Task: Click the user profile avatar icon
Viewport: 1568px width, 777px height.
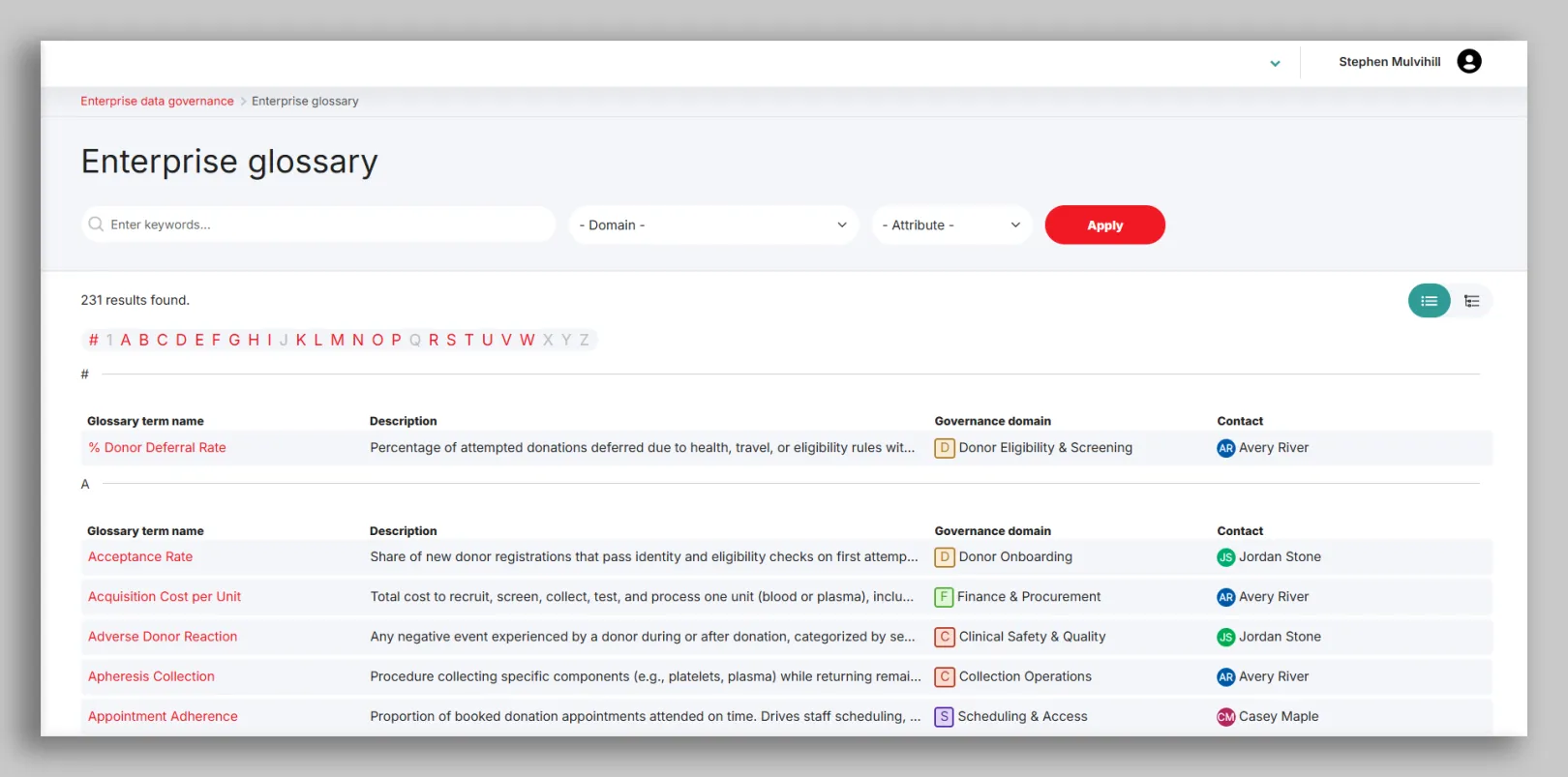Action: coord(1468,62)
